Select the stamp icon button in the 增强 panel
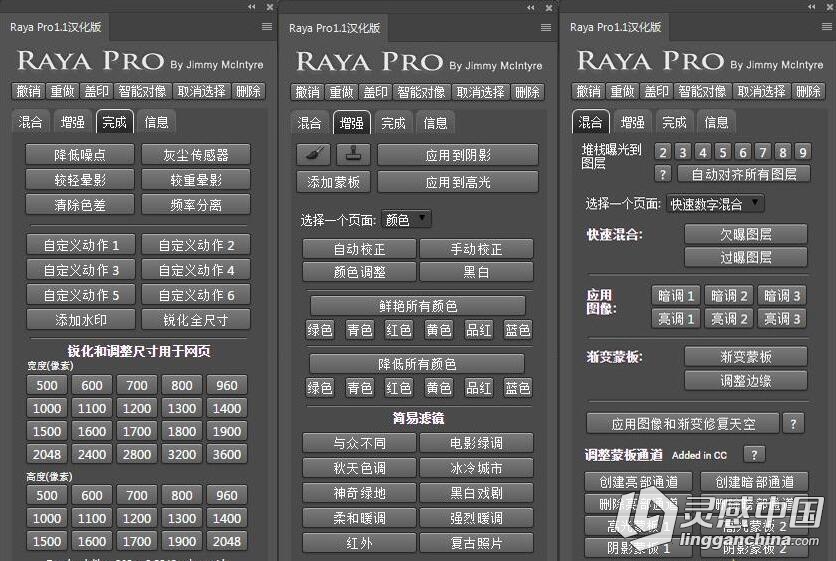 coord(353,155)
